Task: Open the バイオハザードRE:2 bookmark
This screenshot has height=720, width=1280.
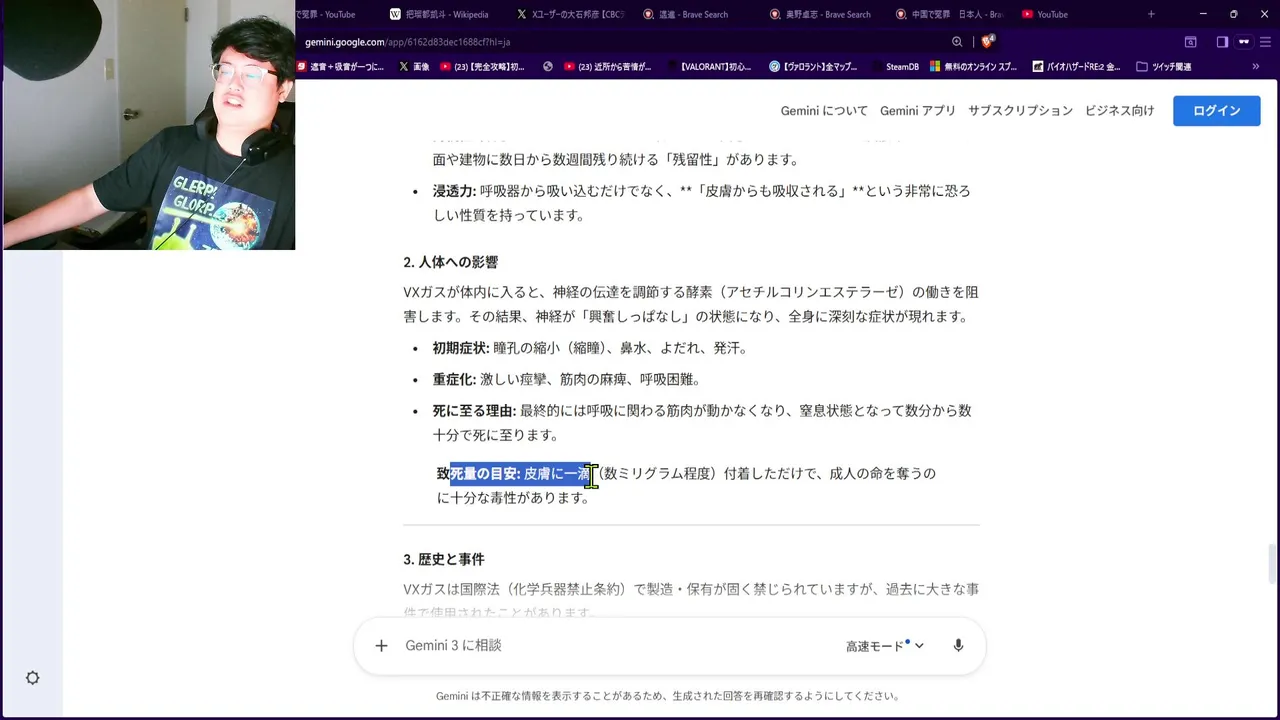Action: coord(1076,67)
